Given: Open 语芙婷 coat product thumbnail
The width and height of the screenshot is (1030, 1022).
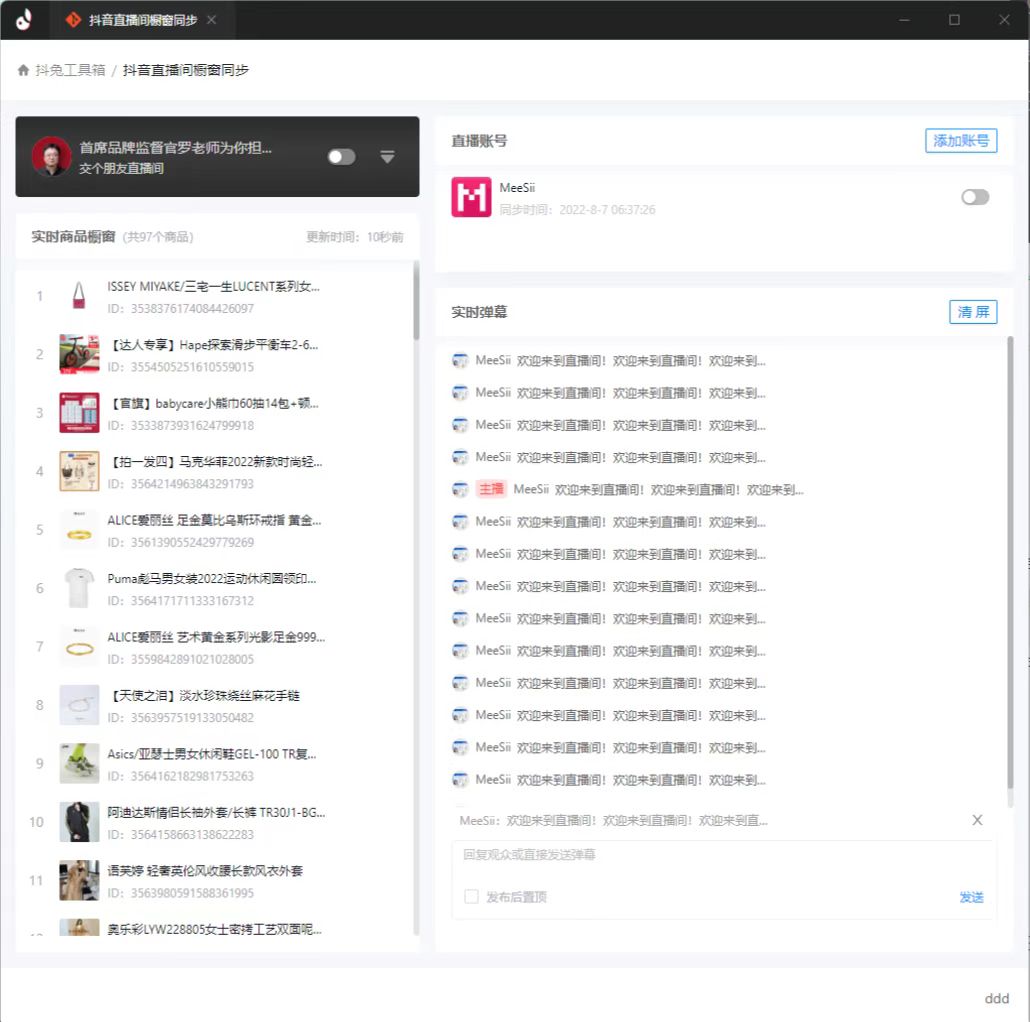Looking at the screenshot, I should point(79,880).
